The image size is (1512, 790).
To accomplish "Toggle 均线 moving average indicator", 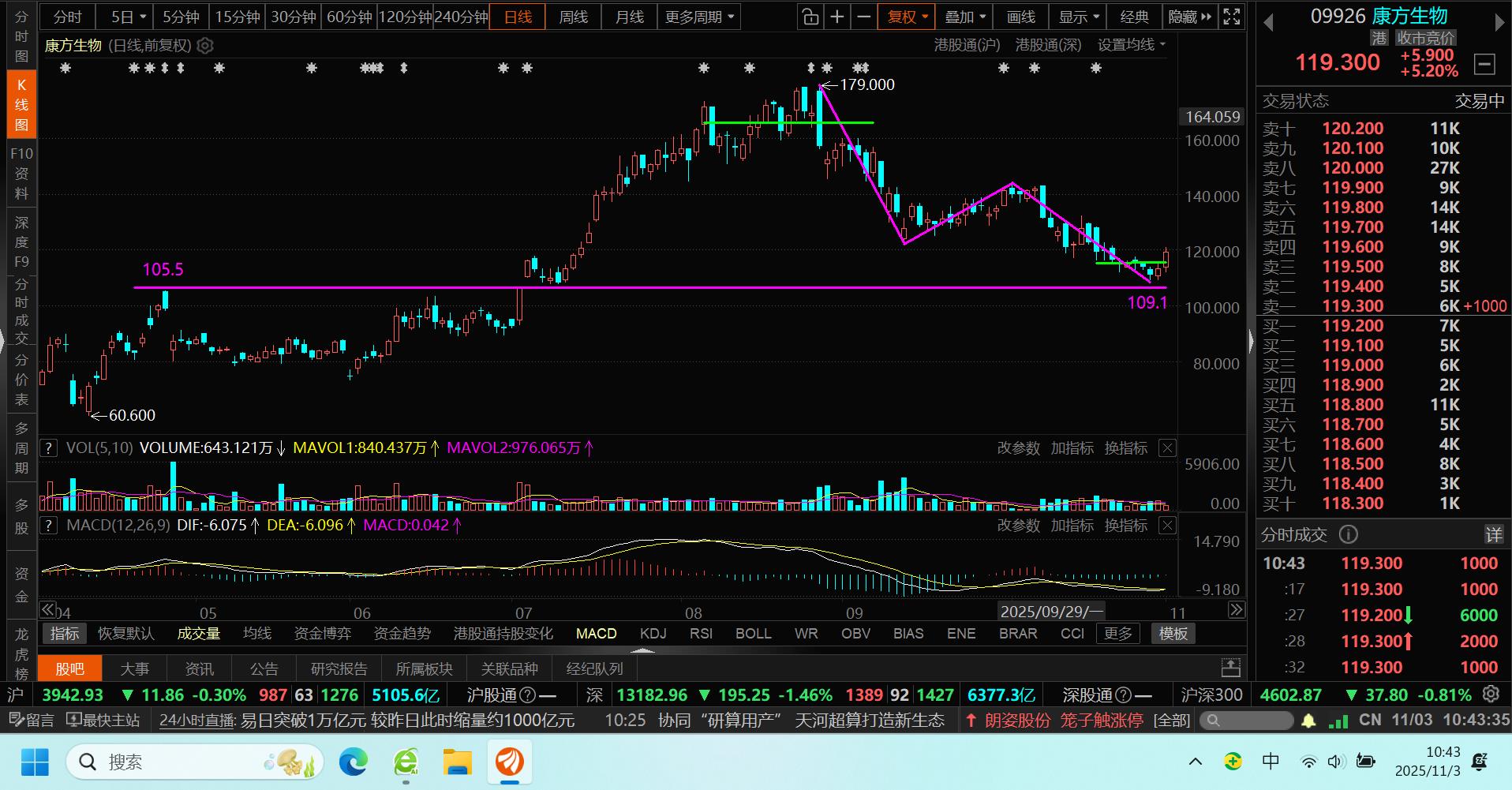I will [257, 634].
